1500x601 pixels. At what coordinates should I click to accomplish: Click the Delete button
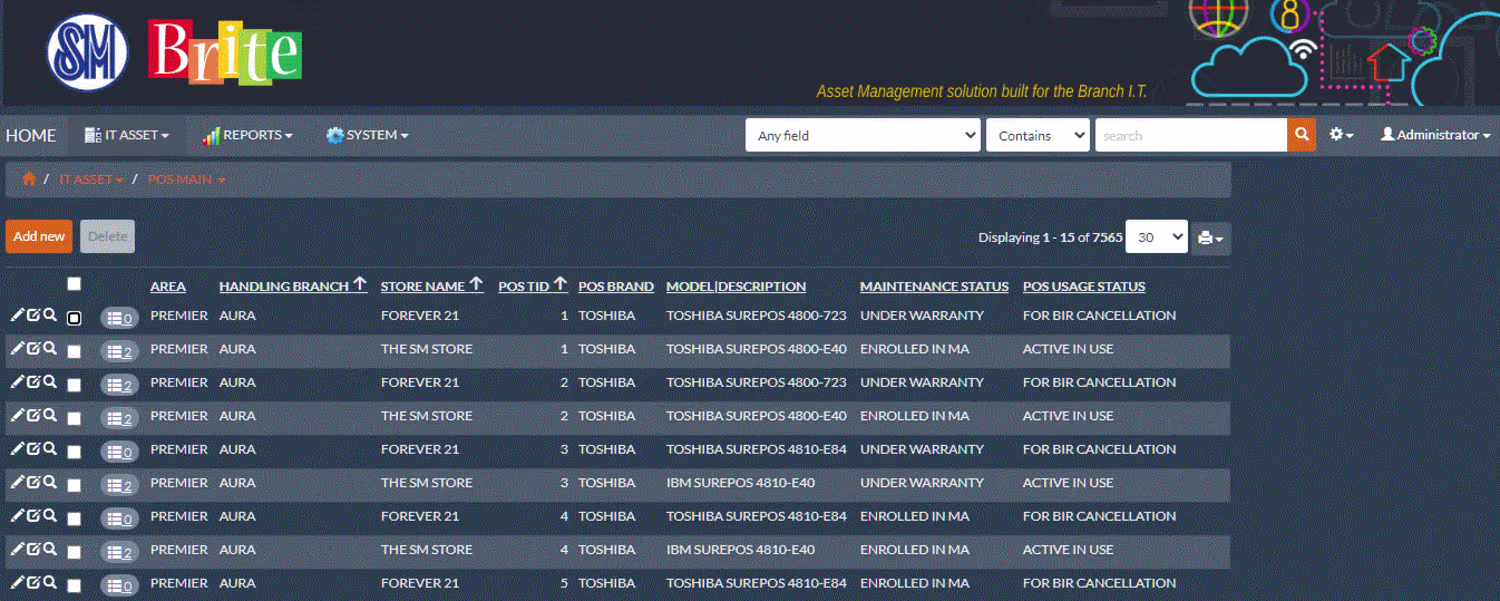(107, 236)
